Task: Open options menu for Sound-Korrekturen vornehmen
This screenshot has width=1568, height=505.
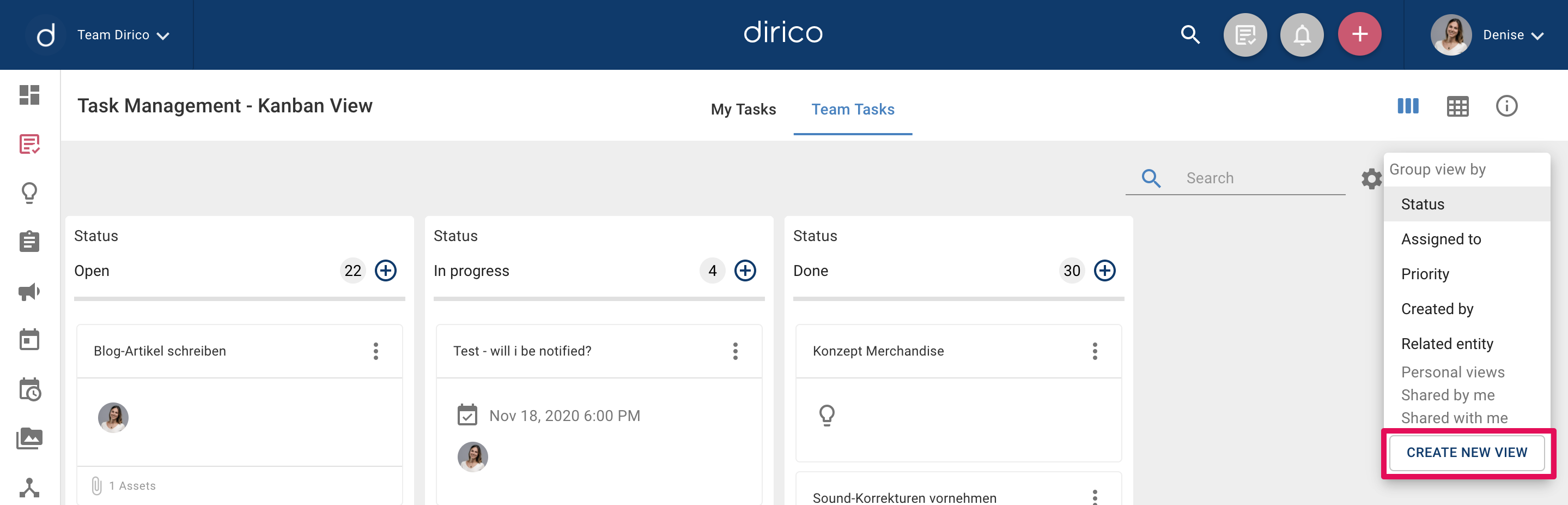Action: [x=1095, y=497]
